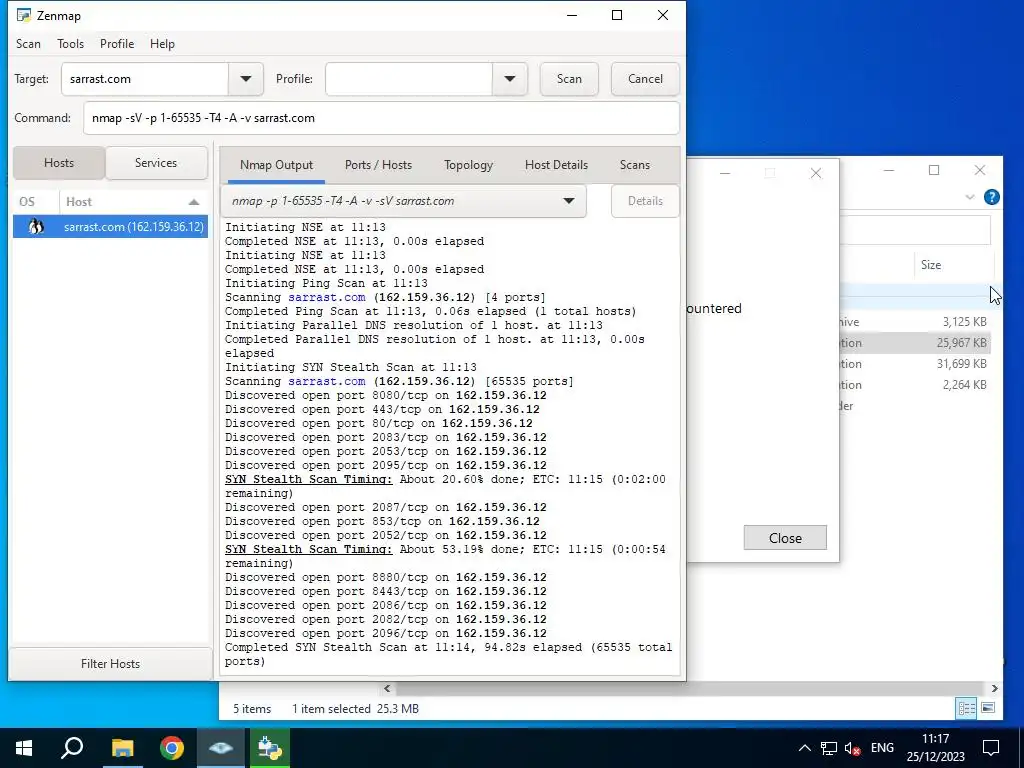The image size is (1024, 768).
Task: Switch Explorer to details view icon
Action: [967, 708]
